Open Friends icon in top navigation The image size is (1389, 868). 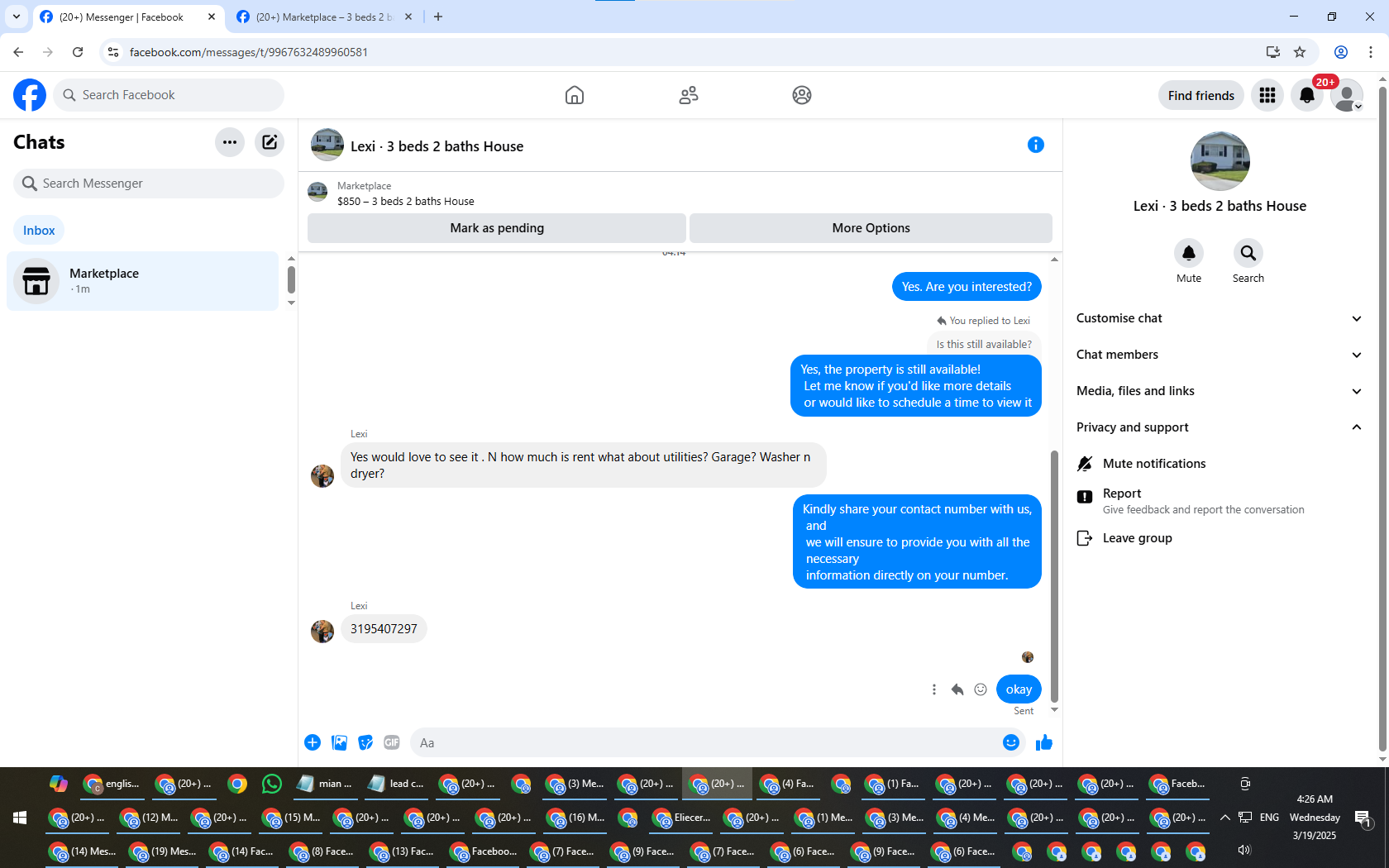point(689,95)
